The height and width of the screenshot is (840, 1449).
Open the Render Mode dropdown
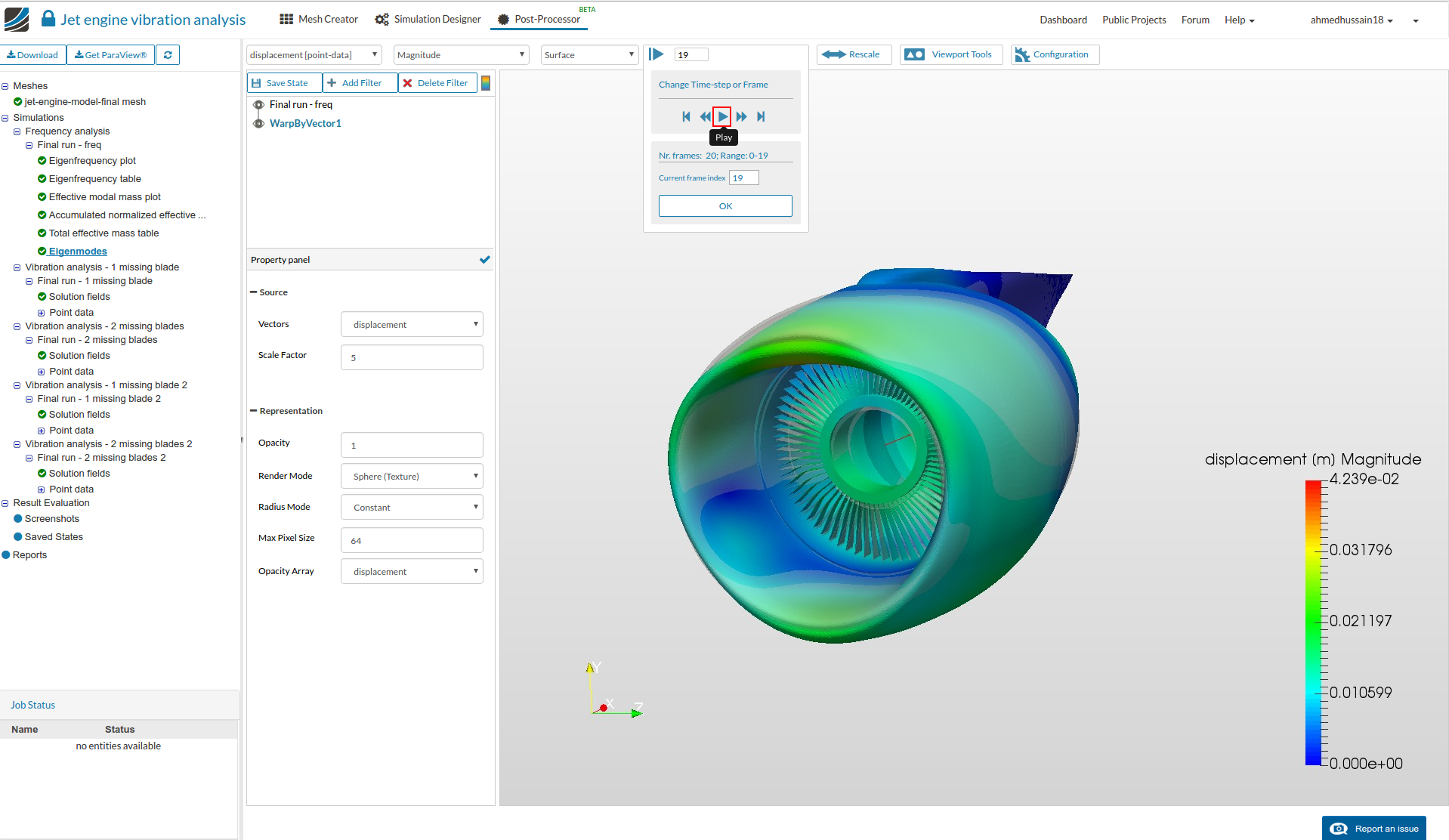click(x=412, y=477)
